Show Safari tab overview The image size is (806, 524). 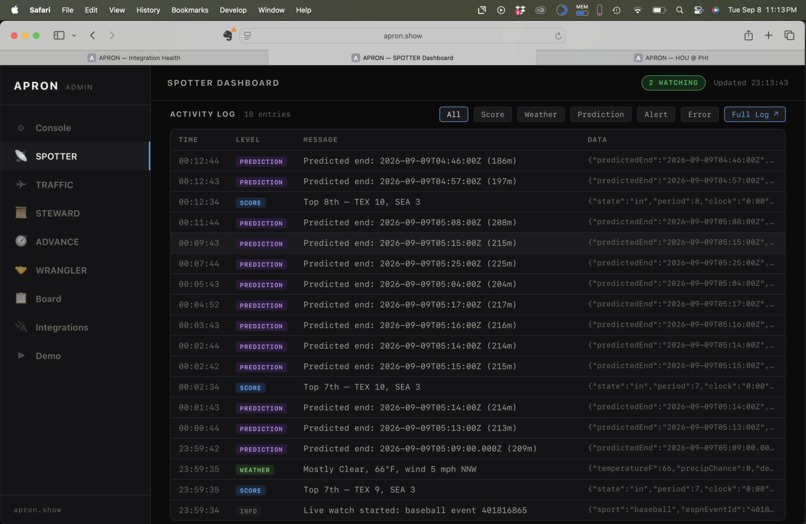point(789,35)
